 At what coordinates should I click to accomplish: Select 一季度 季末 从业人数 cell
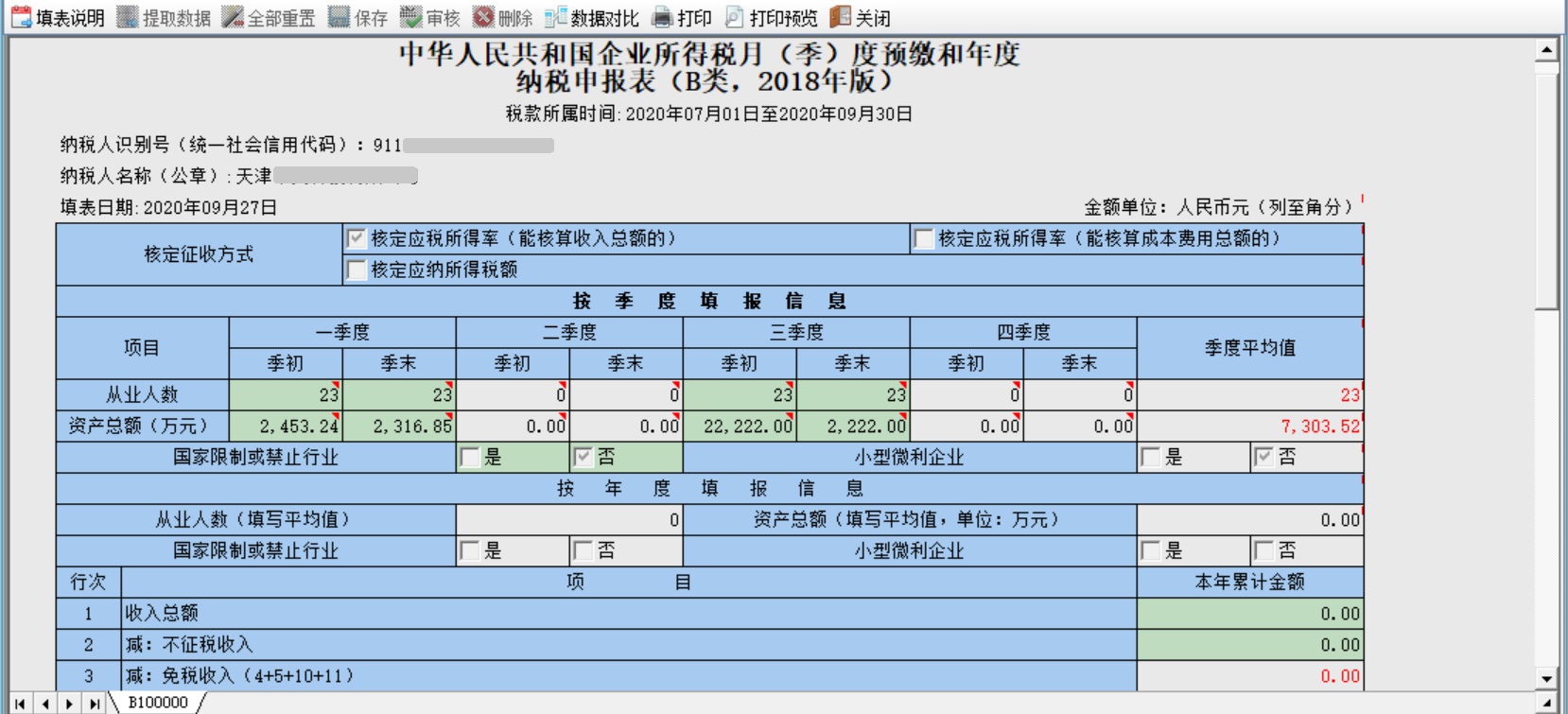pyautogui.click(x=399, y=394)
